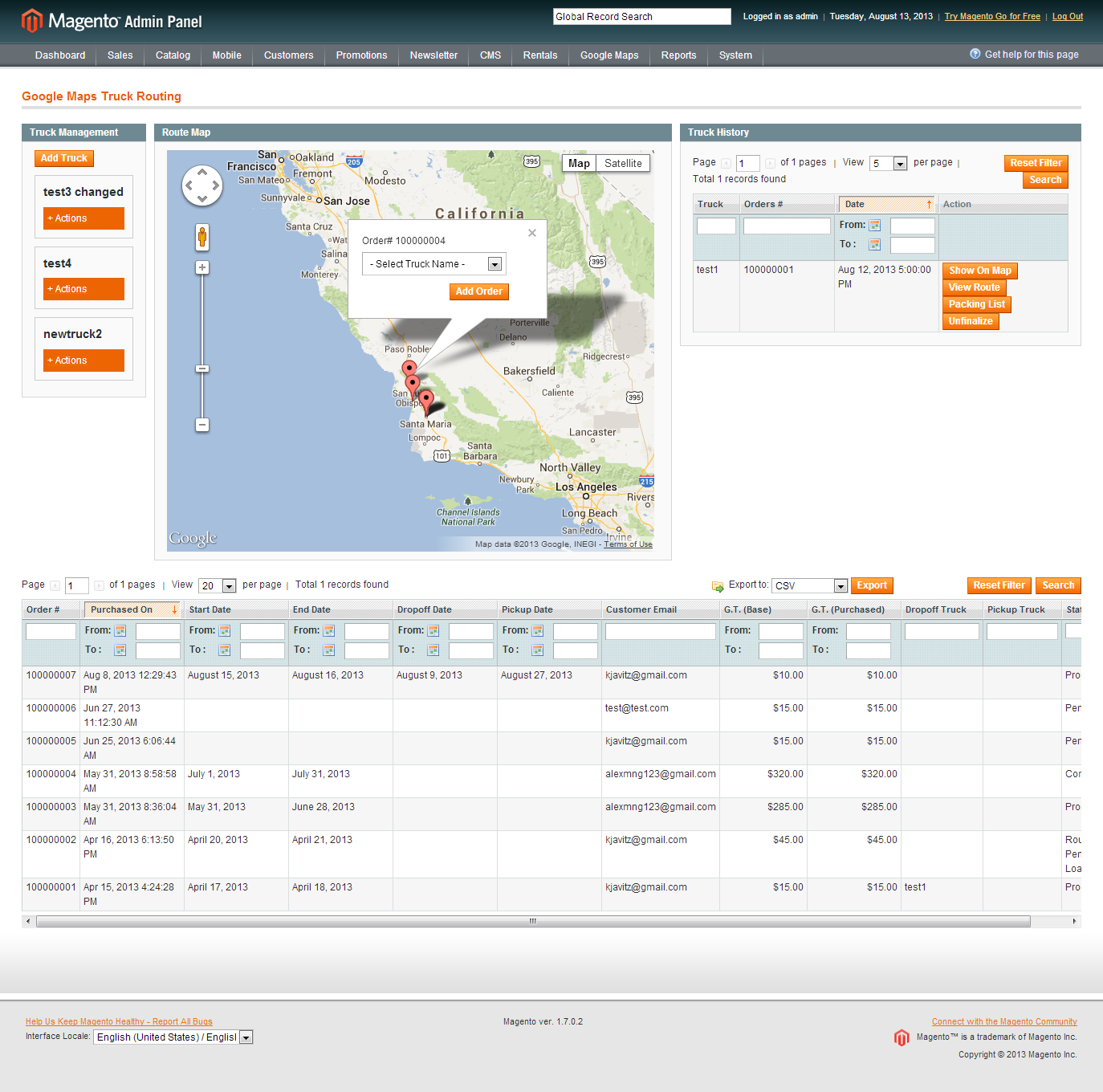
Task: Click the orders grid Export button
Action: (x=872, y=586)
